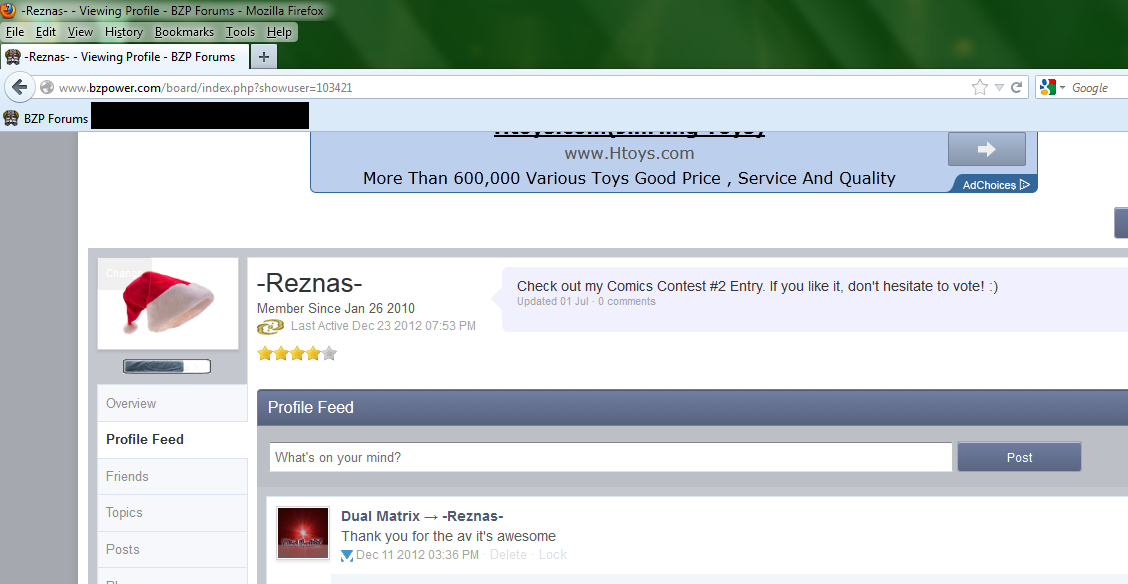This screenshot has height=584, width=1128.
Task: Open the History menu
Action: point(124,32)
